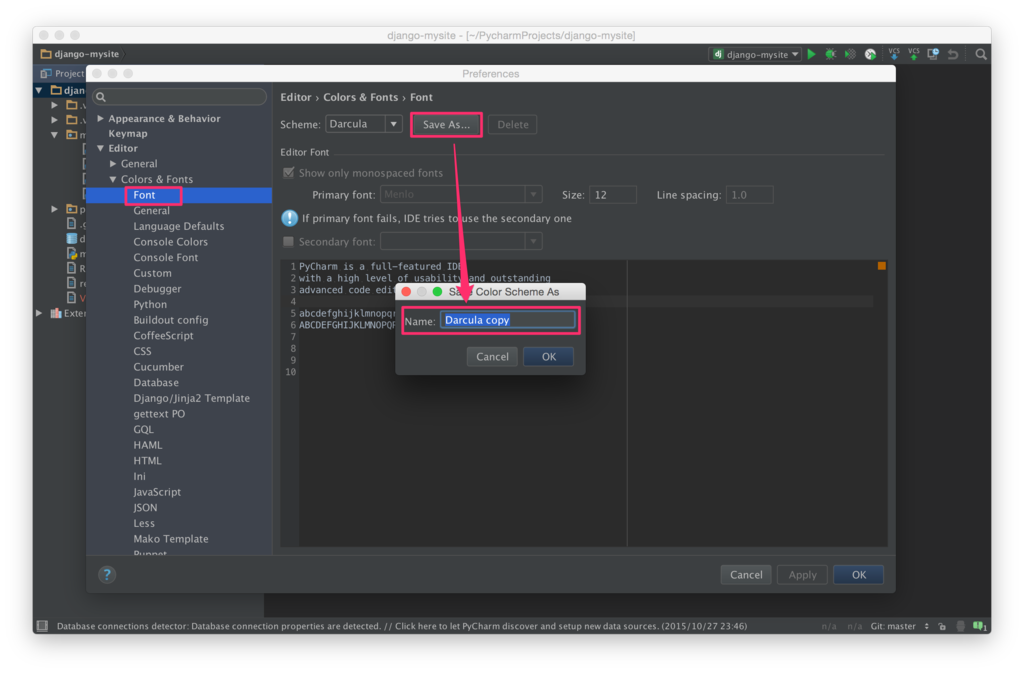Screen dimensions: 1024x673
Task: Expand External Libraries in Project tree
Action: click(x=39, y=313)
